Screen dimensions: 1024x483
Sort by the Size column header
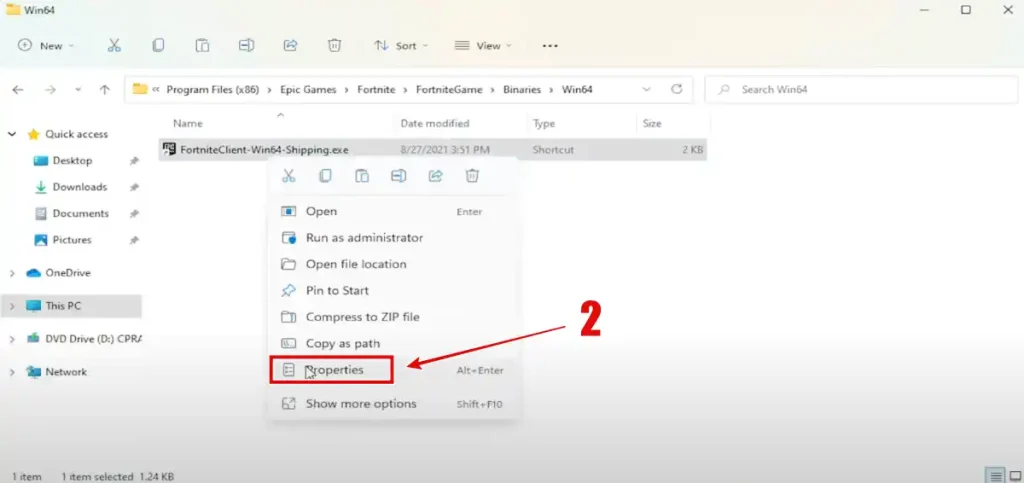[652, 123]
